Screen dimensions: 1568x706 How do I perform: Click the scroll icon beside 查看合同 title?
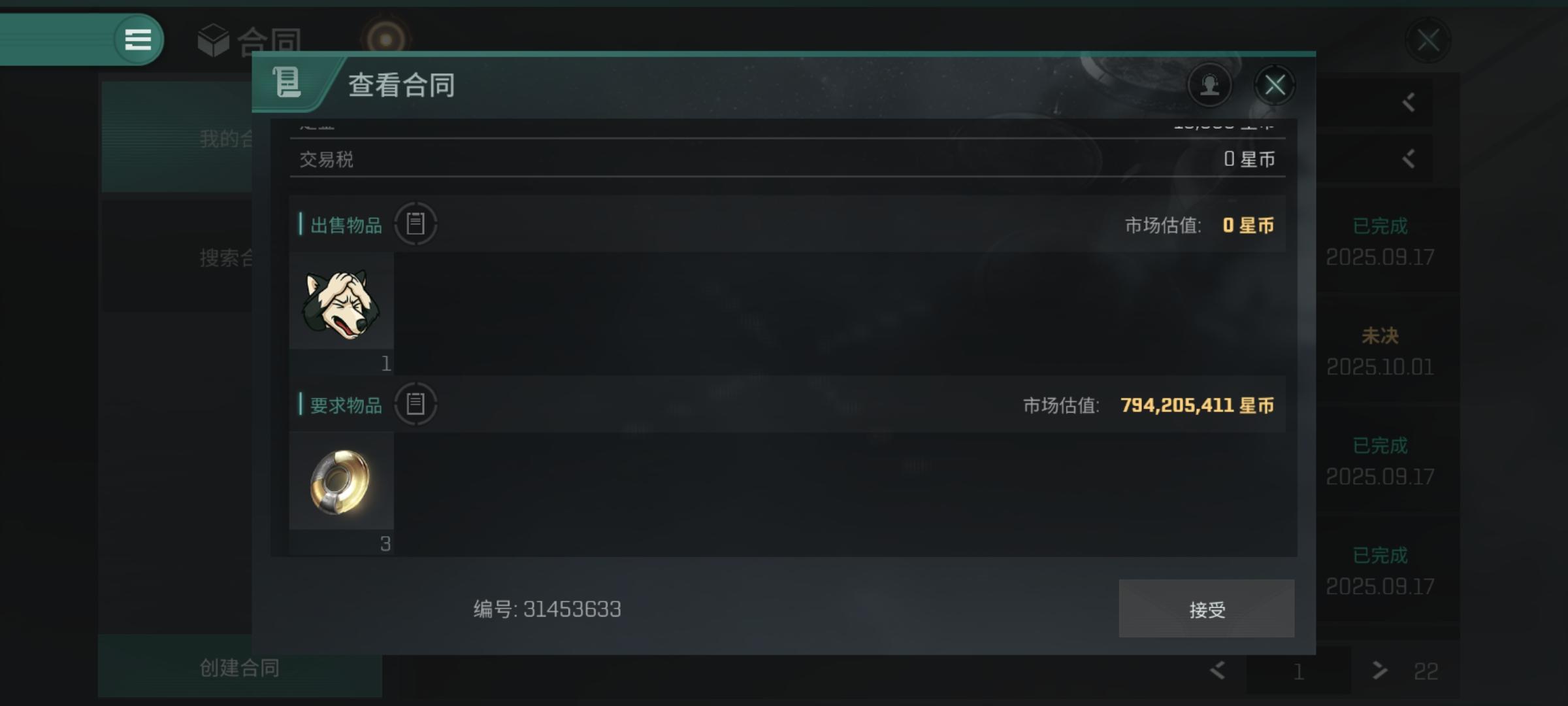[287, 83]
